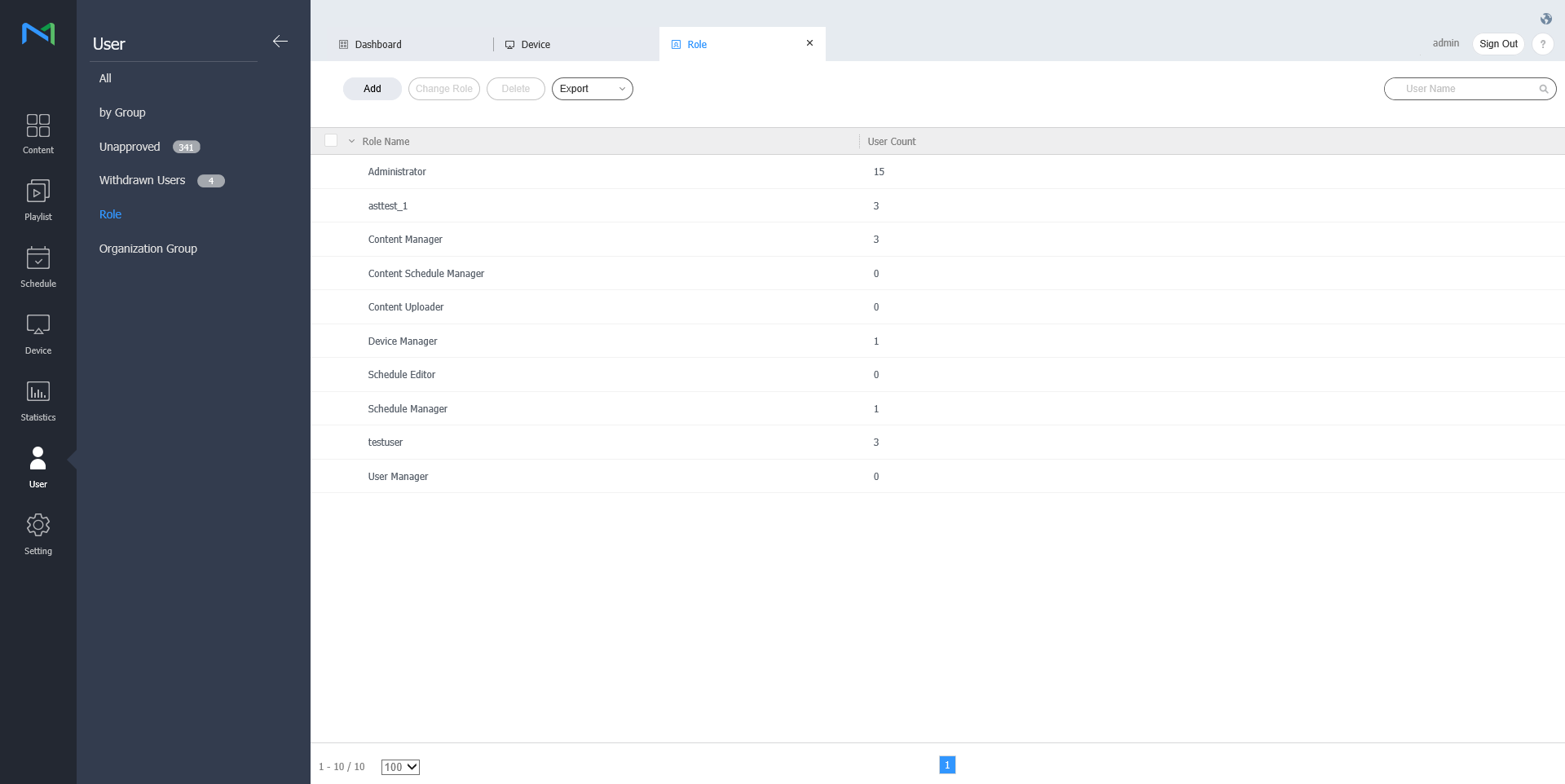Image resolution: width=1565 pixels, height=784 pixels.
Task: Open the rows-per-page 100 dropdown
Action: pos(400,767)
